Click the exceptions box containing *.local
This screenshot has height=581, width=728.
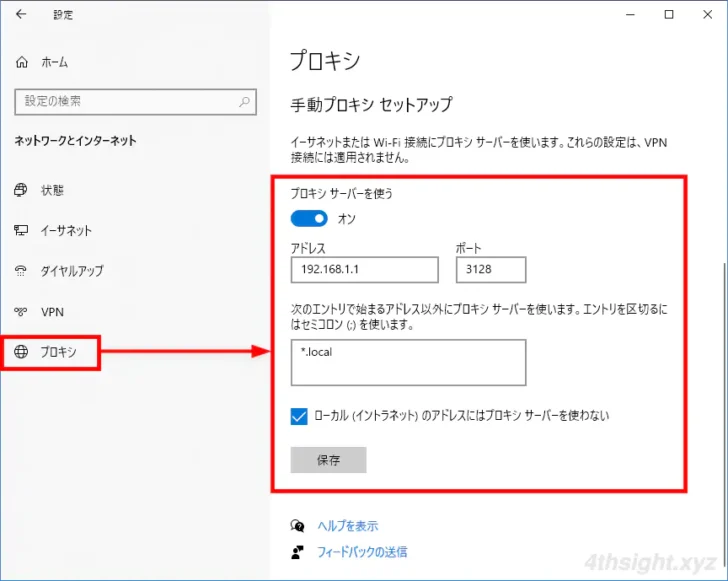tap(408, 363)
